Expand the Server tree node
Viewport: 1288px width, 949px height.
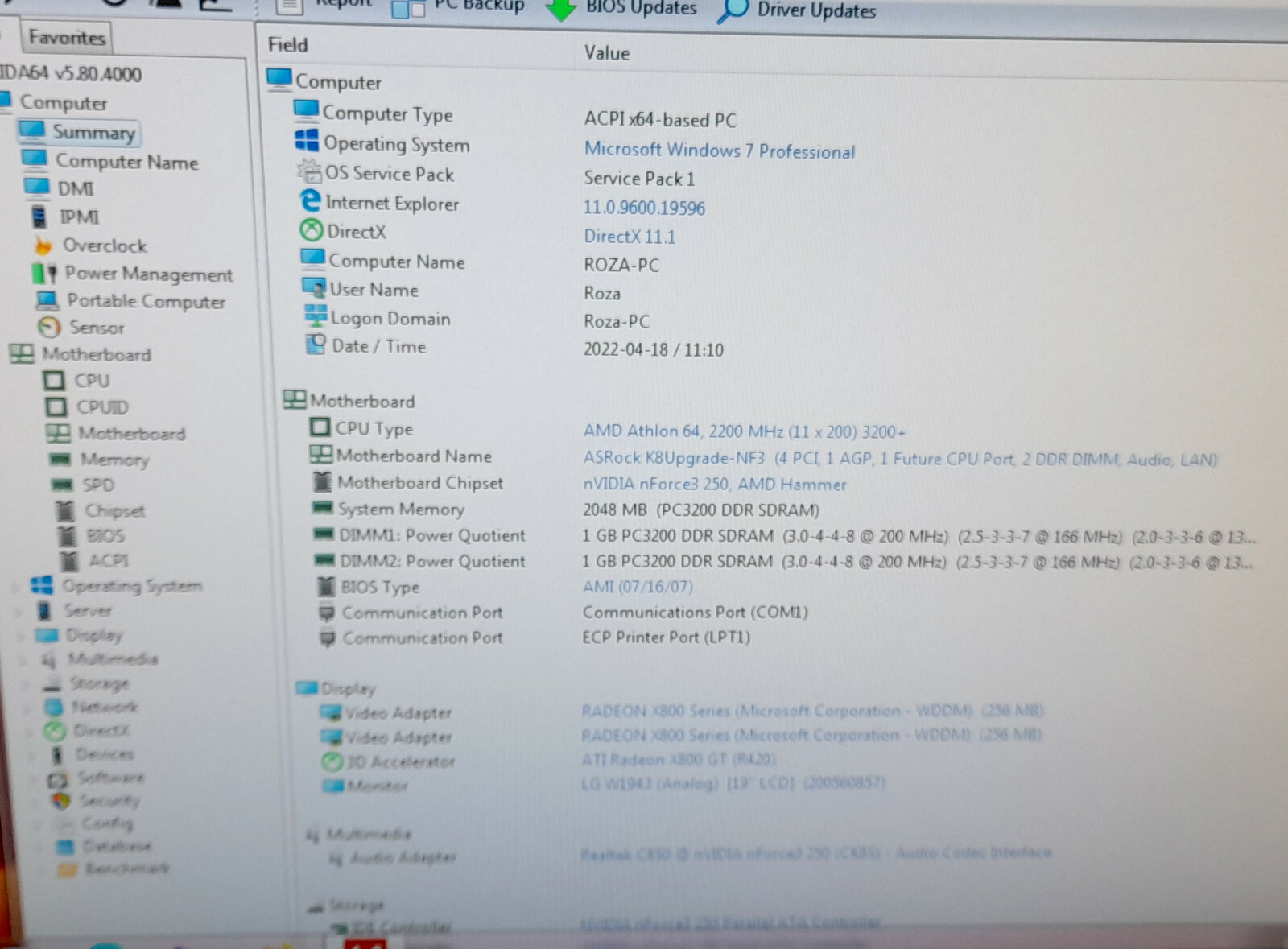[x=18, y=611]
